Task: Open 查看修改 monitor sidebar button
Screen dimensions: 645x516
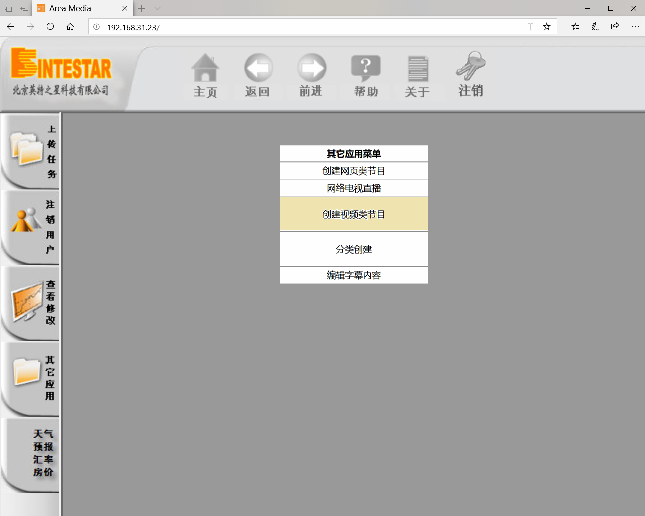Action: [x=30, y=303]
